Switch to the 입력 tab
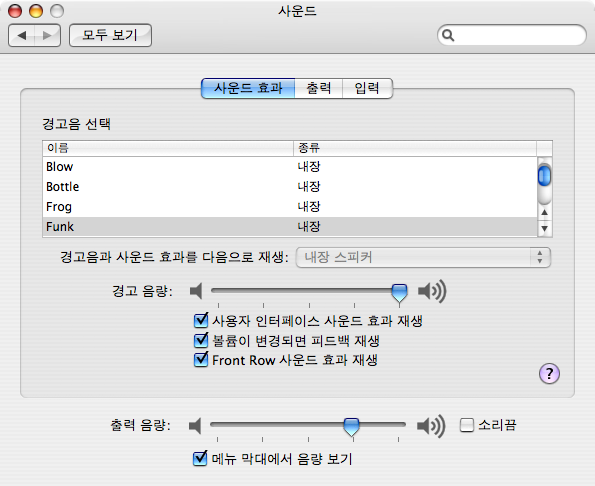The height and width of the screenshot is (486, 595). click(x=367, y=88)
